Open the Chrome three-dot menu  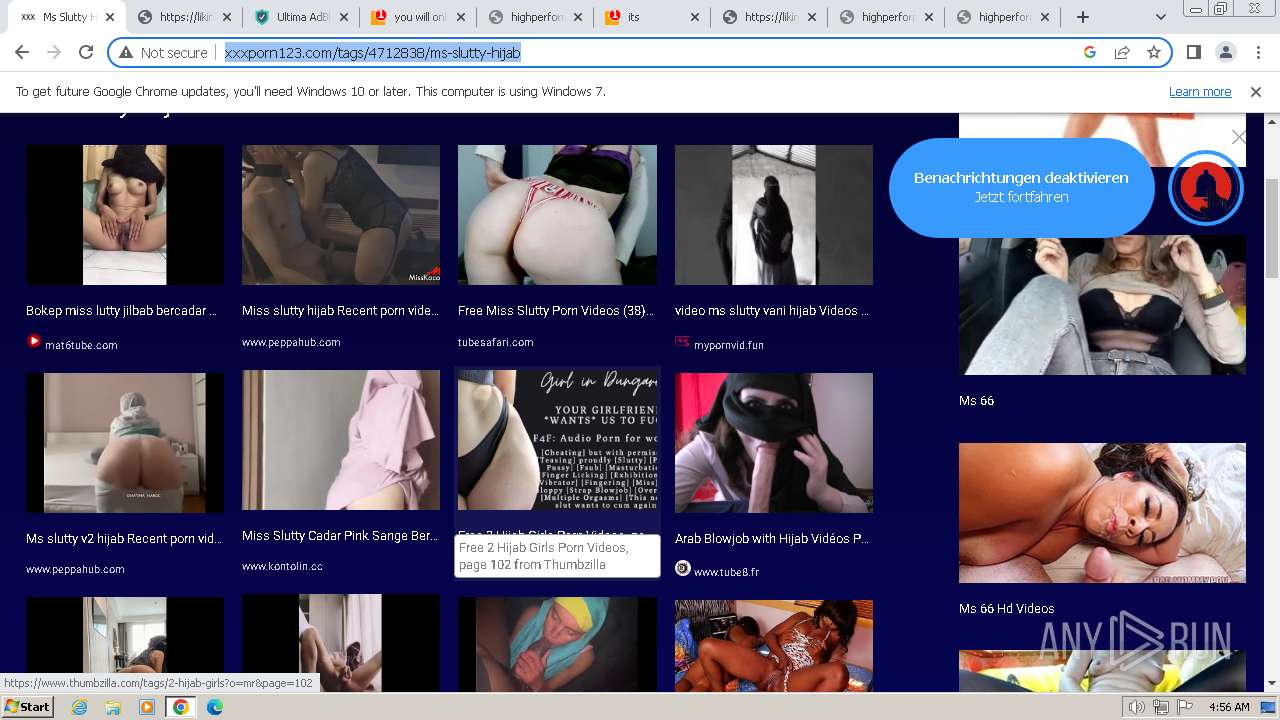pyautogui.click(x=1257, y=53)
